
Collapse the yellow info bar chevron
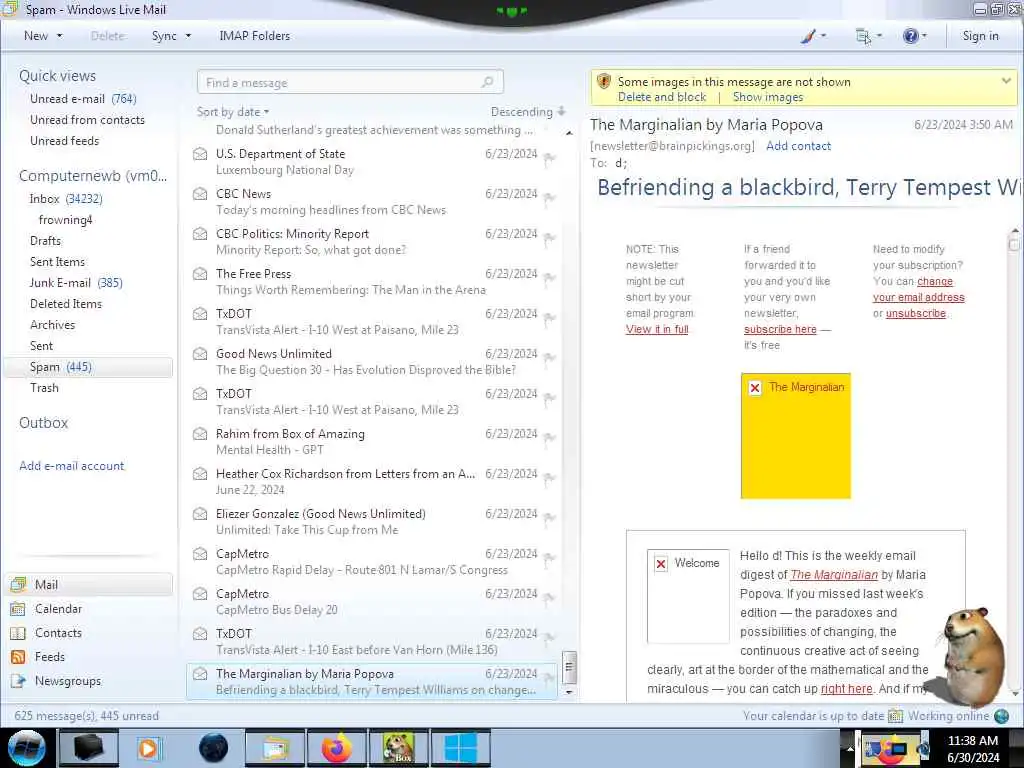(x=1006, y=81)
